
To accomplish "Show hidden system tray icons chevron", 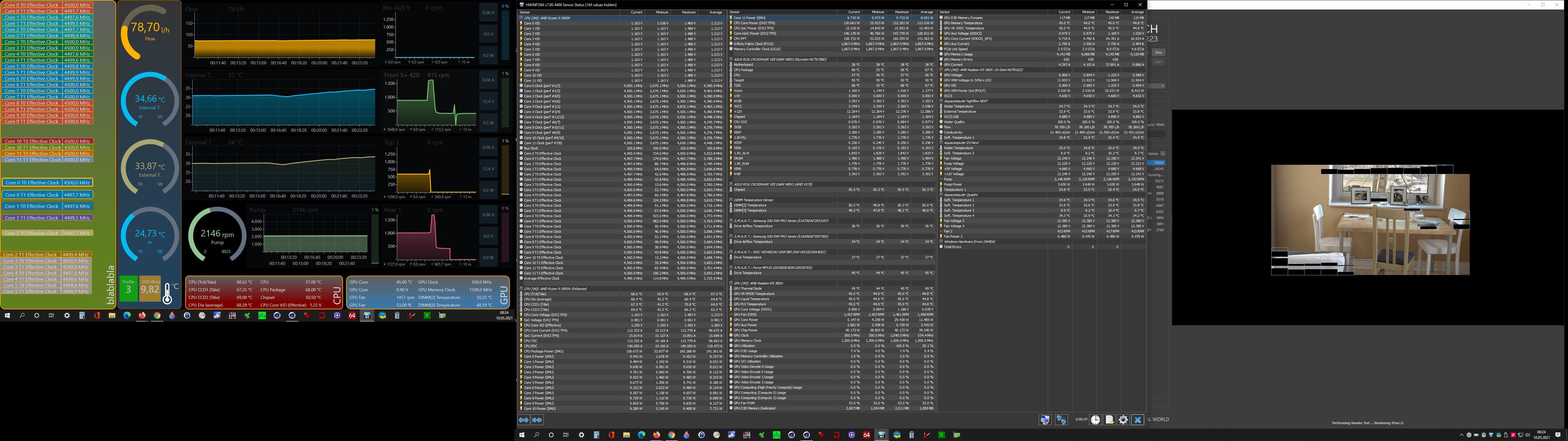I will (x=1461, y=435).
